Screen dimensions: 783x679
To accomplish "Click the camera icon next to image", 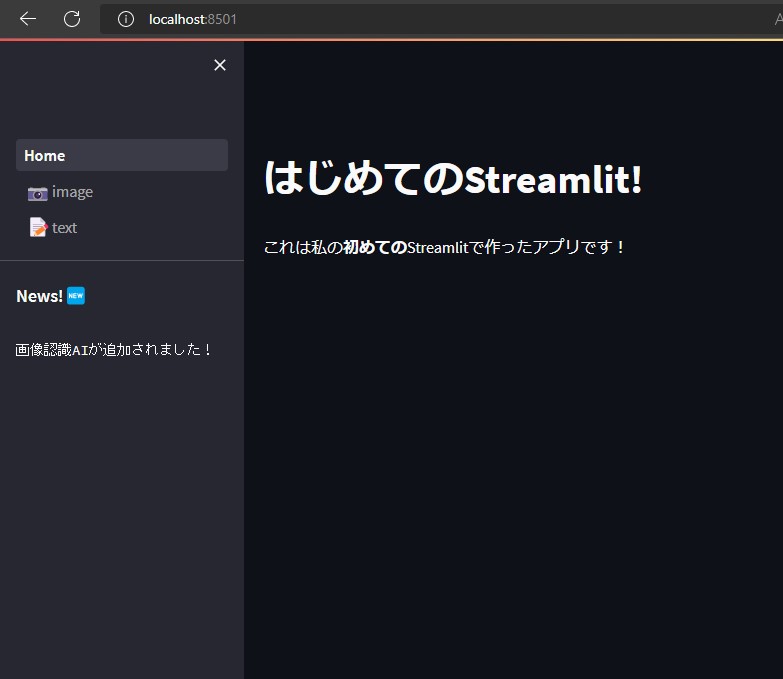I will [37, 193].
